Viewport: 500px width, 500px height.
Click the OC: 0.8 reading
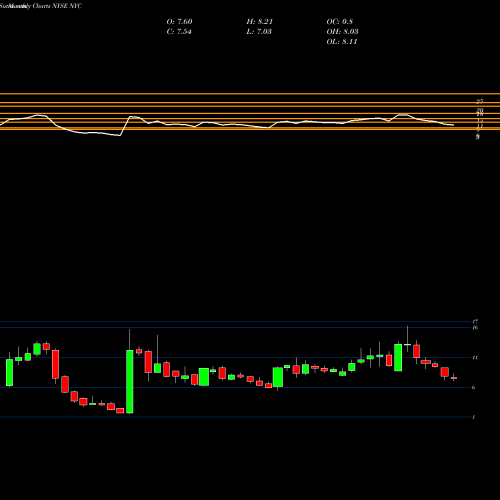click(340, 22)
